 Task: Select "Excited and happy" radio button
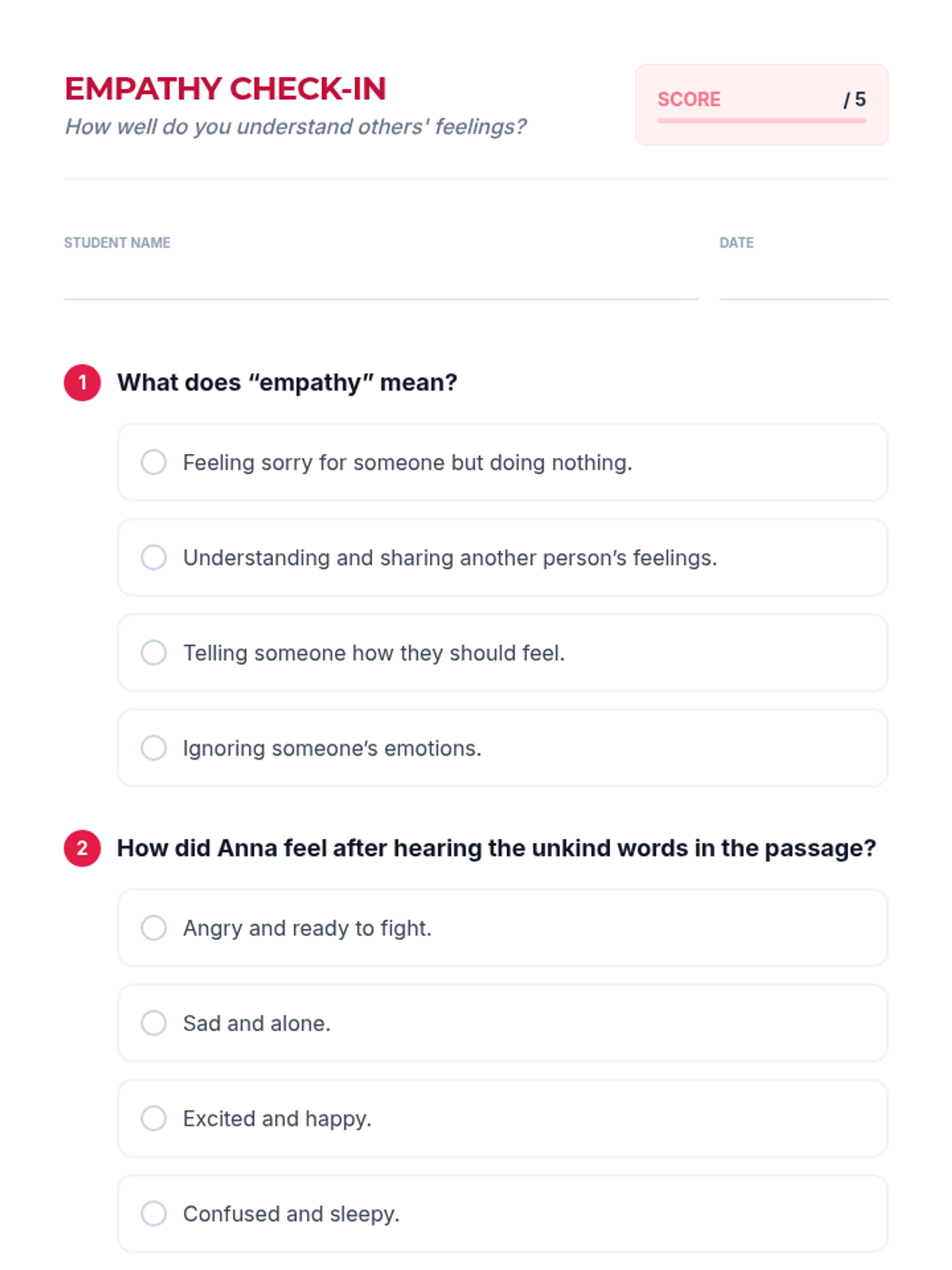(x=154, y=1118)
